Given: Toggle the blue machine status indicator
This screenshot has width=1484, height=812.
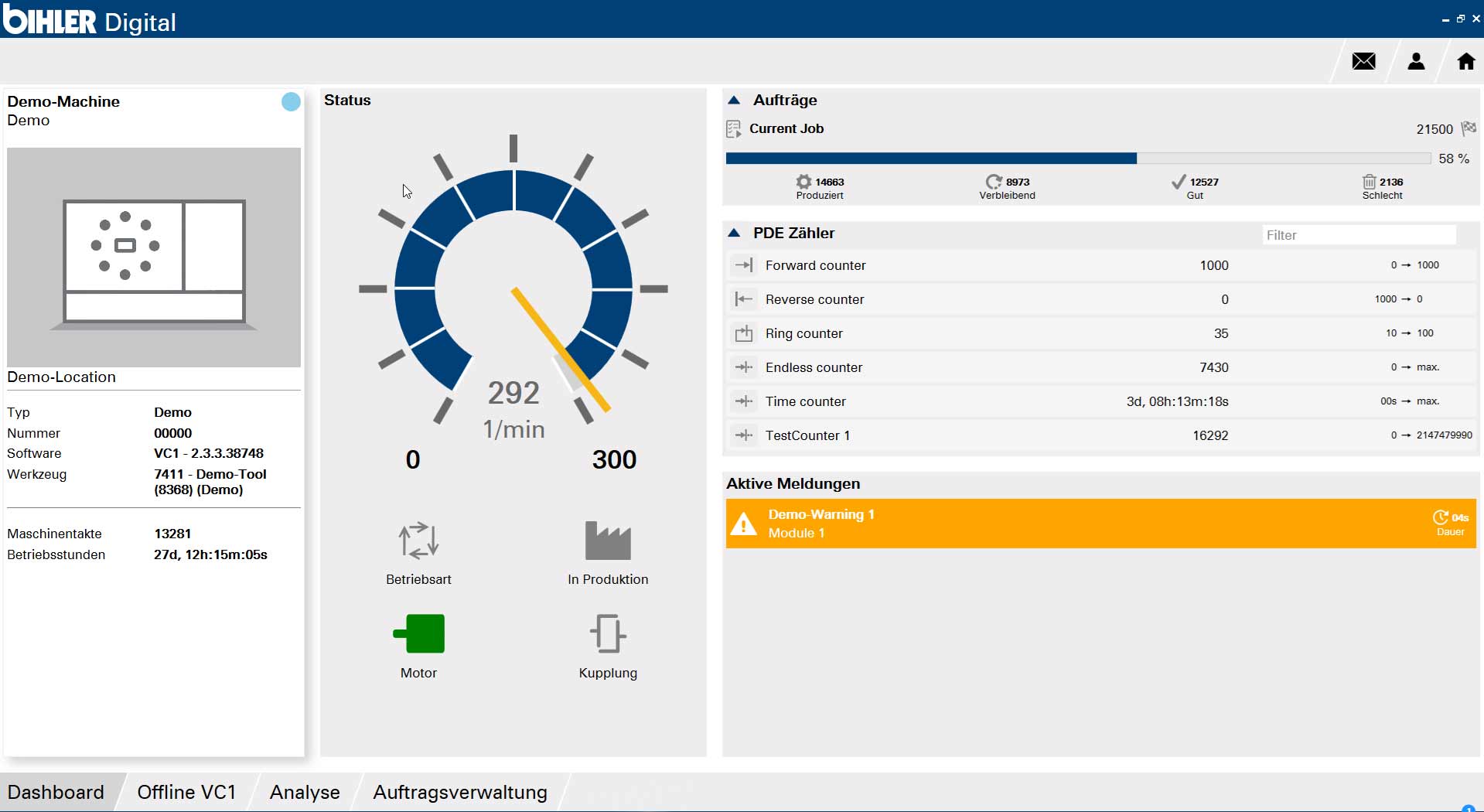Looking at the screenshot, I should (x=291, y=102).
